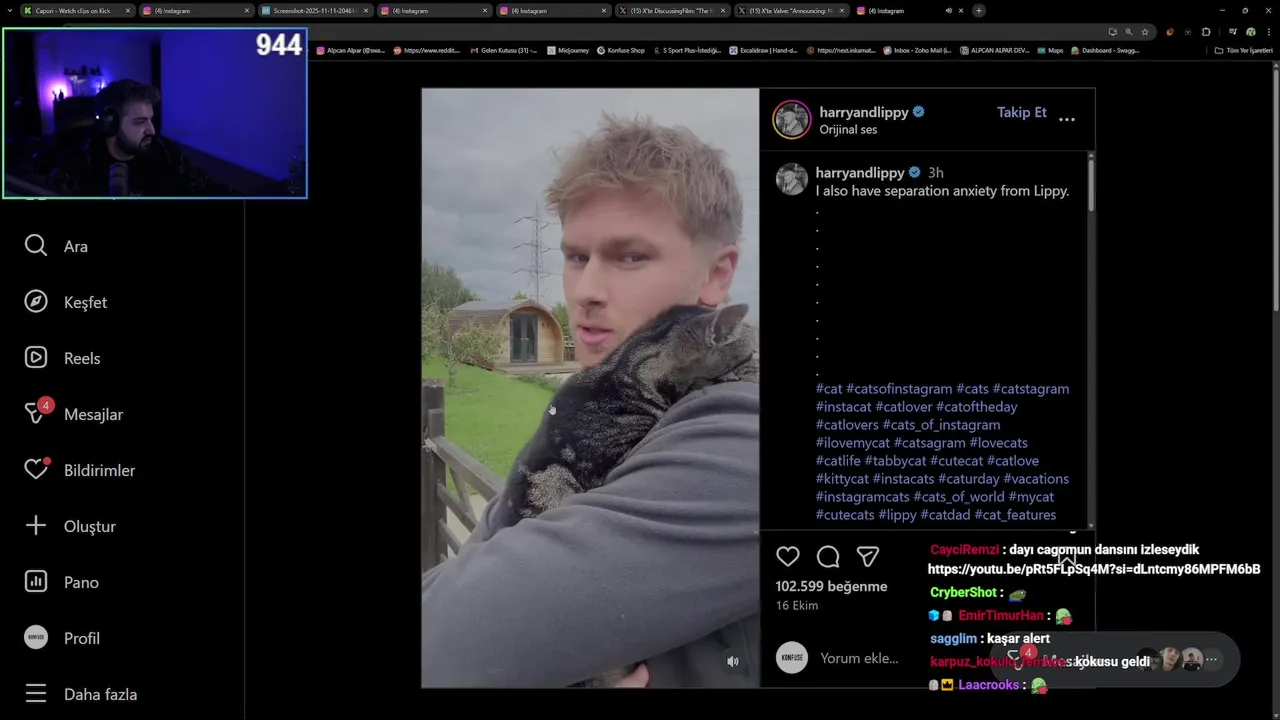1280x720 pixels.
Task: Open the browser profile avatar icon
Action: 1250,32
